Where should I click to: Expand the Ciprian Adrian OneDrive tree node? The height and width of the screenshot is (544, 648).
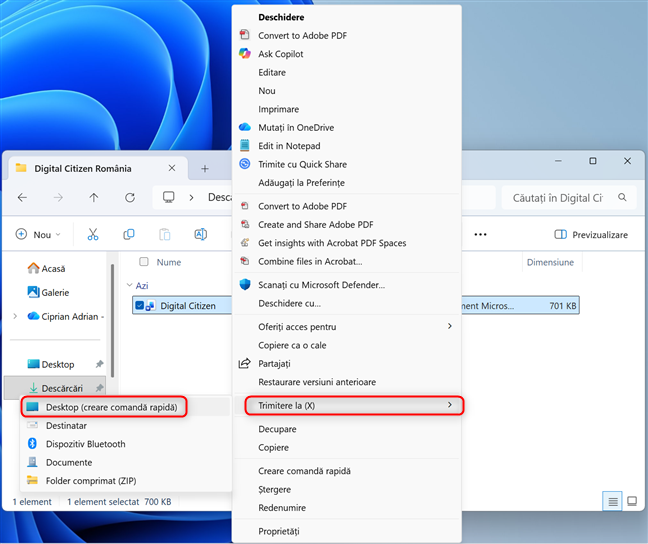coord(14,316)
